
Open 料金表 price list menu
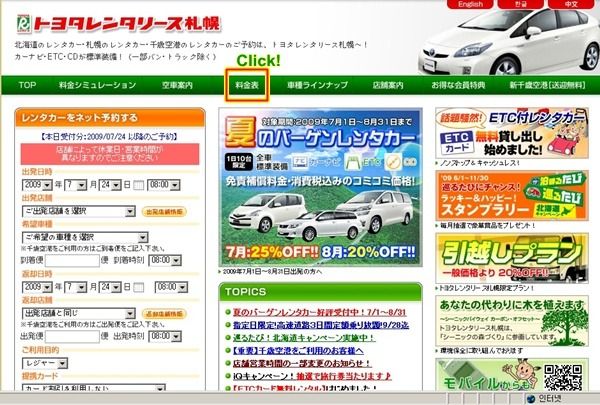click(x=247, y=85)
